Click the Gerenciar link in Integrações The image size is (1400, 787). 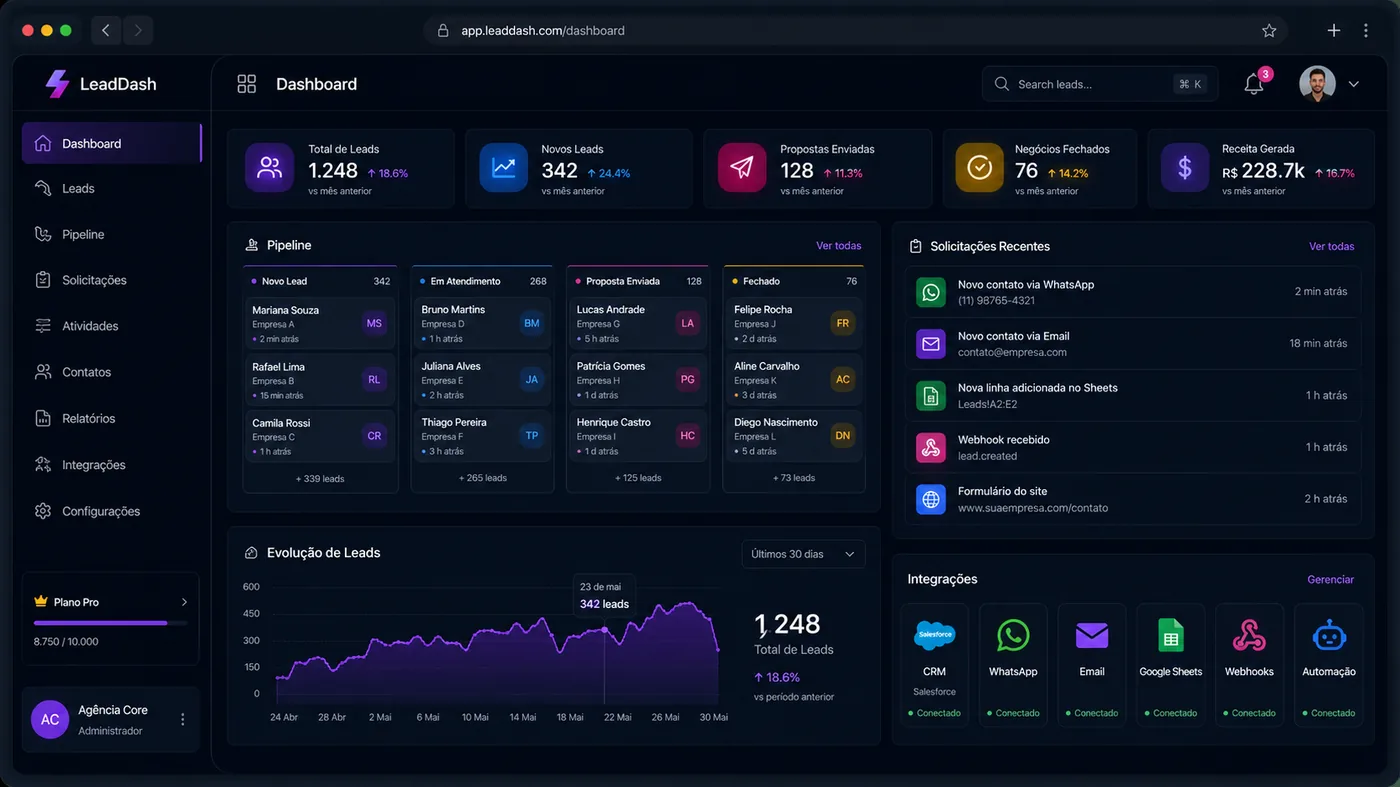(1331, 580)
